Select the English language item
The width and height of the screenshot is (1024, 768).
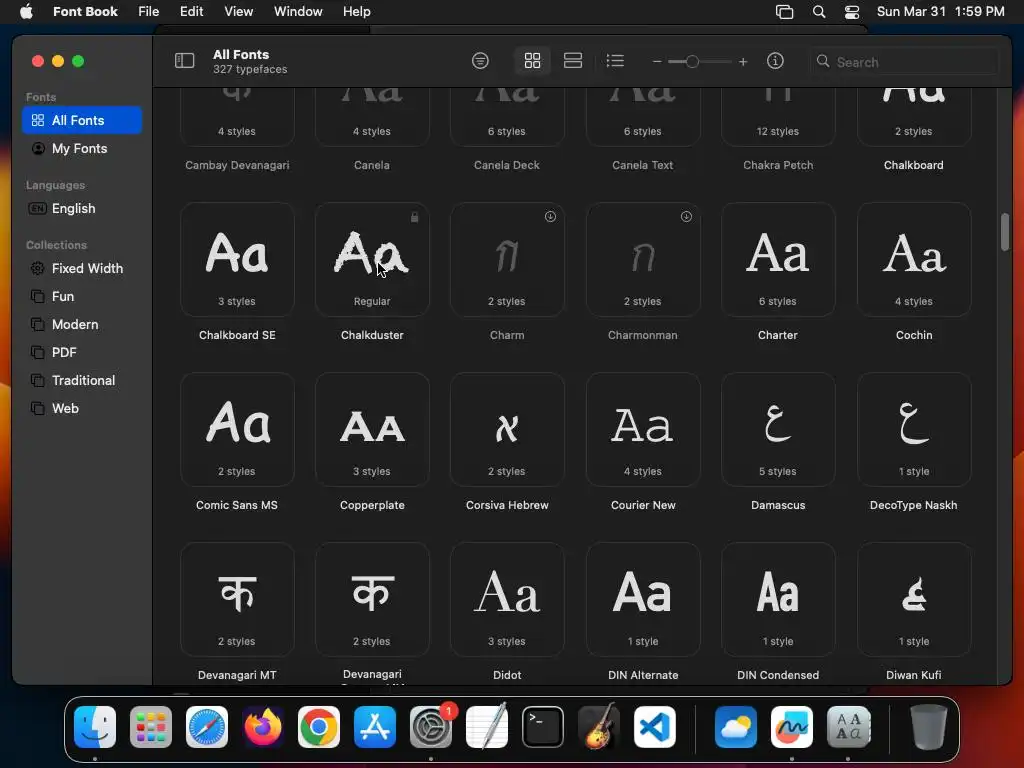82,208
